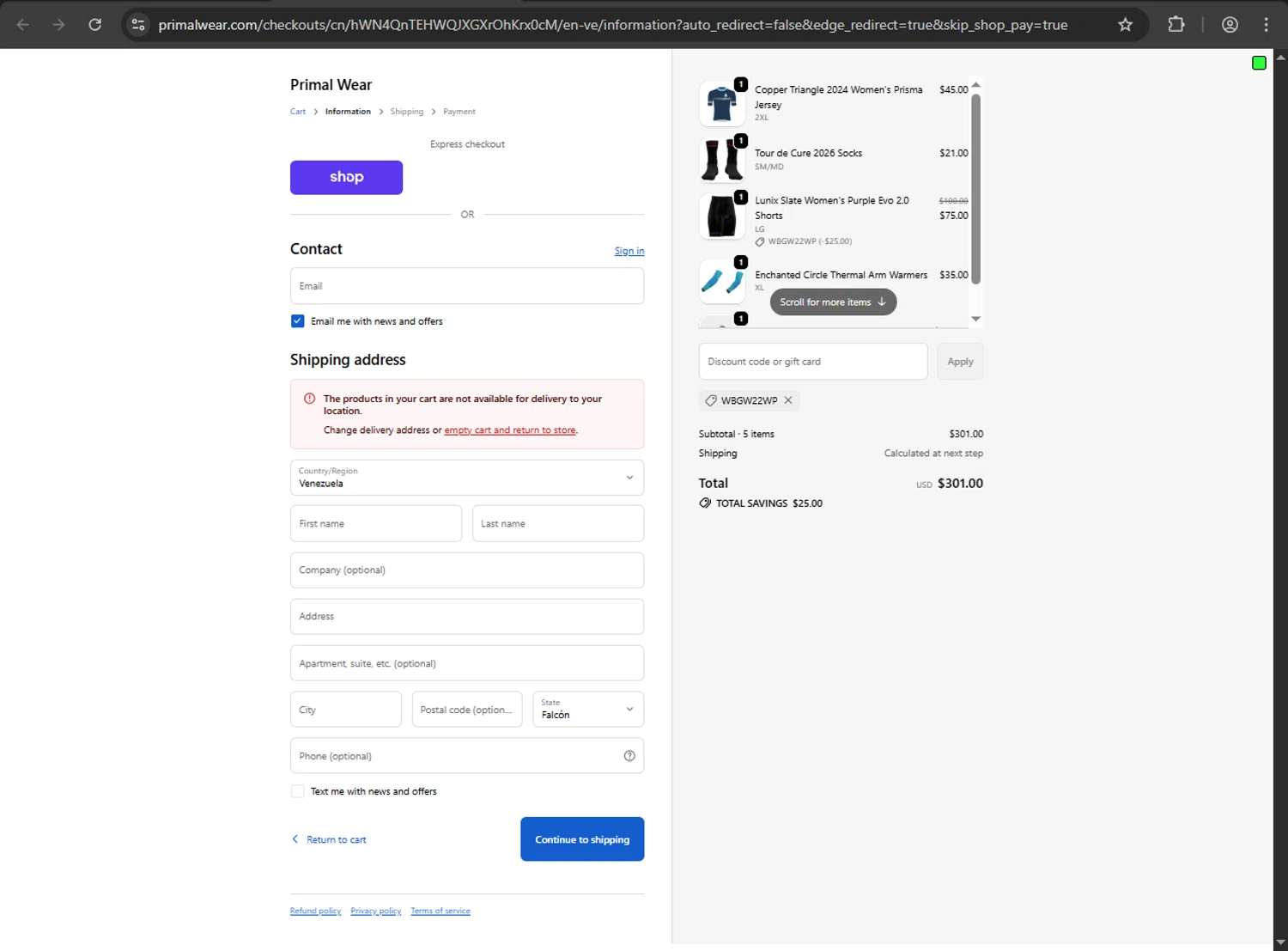1288x951 pixels.
Task: Click Continue to shipping button
Action: click(x=582, y=839)
